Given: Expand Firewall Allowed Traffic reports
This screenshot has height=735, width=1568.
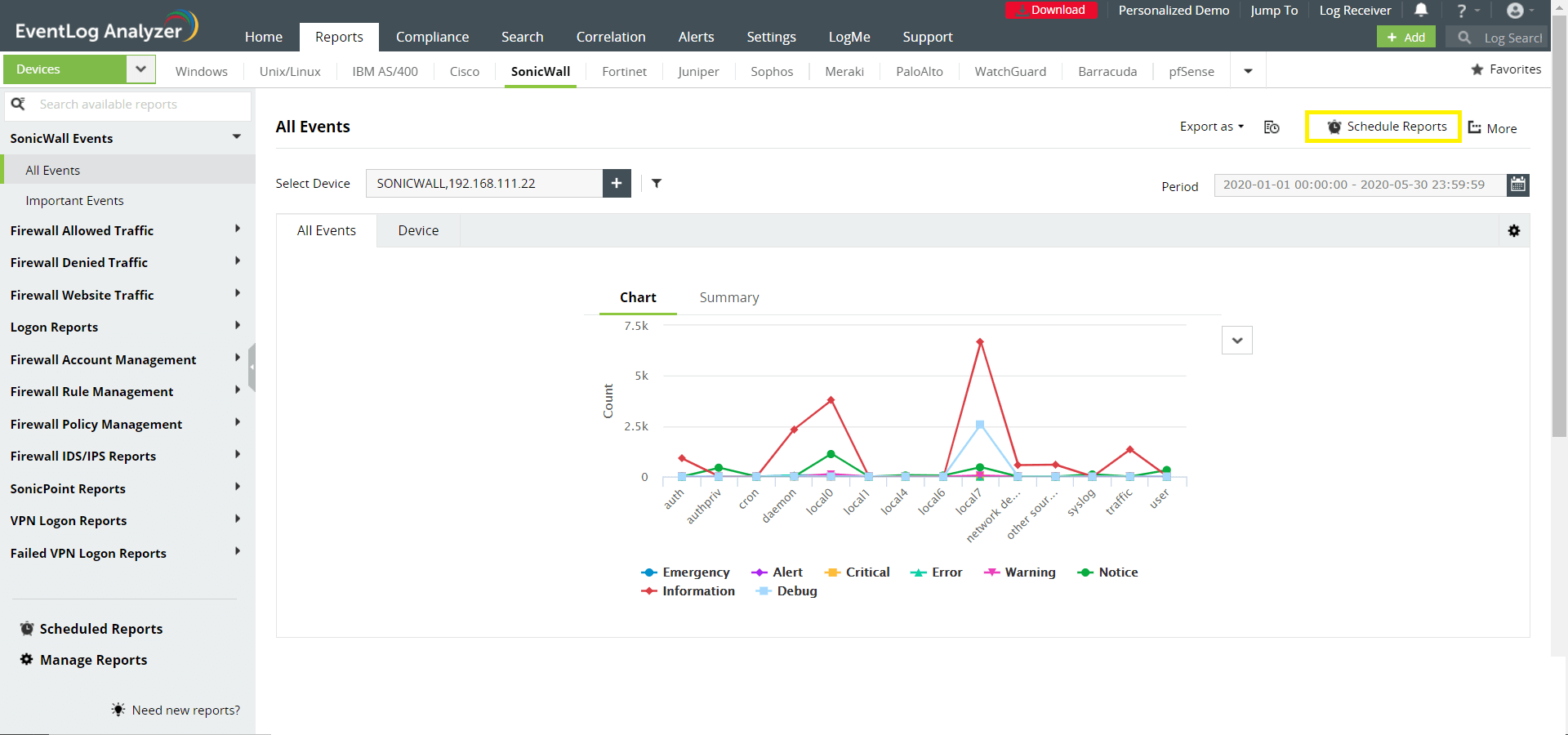Looking at the screenshot, I should (x=238, y=229).
